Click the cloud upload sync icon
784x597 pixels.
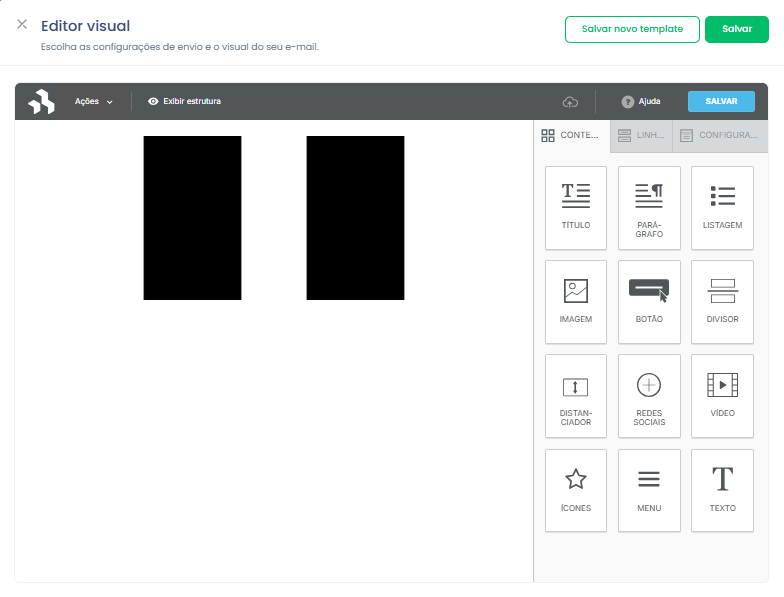(x=570, y=102)
